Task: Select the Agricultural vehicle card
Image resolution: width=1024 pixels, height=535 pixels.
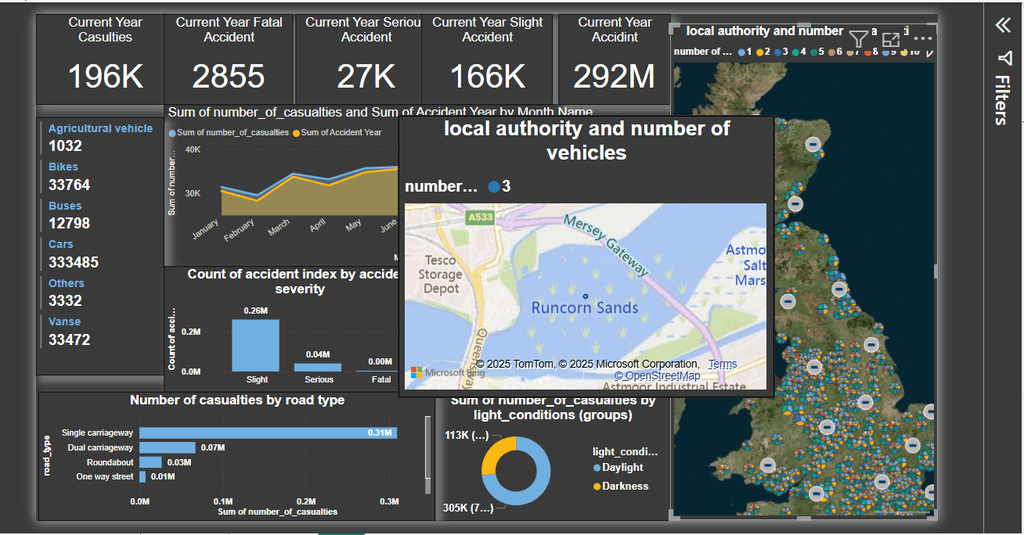Action: (x=100, y=138)
